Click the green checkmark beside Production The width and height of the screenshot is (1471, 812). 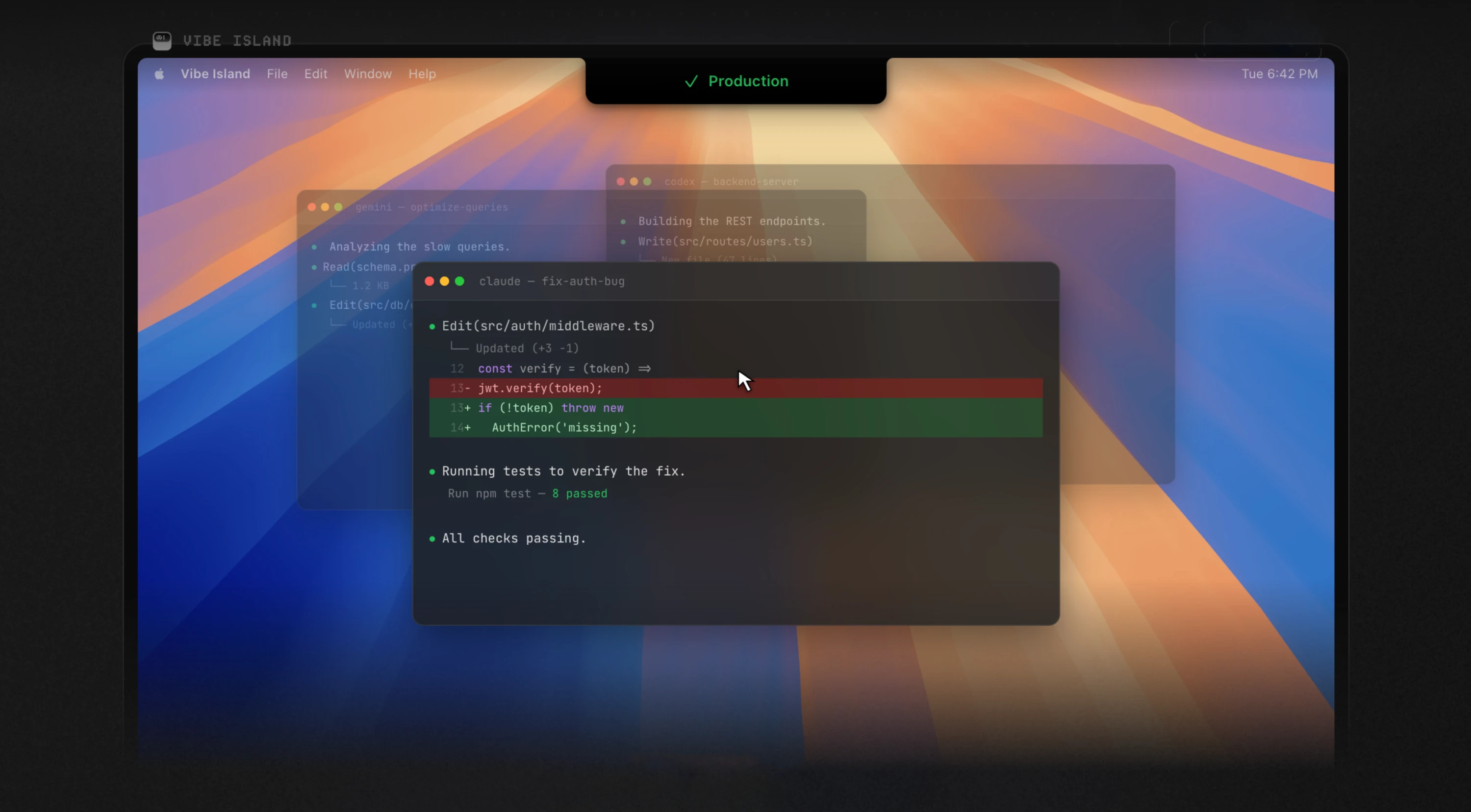[691, 82]
